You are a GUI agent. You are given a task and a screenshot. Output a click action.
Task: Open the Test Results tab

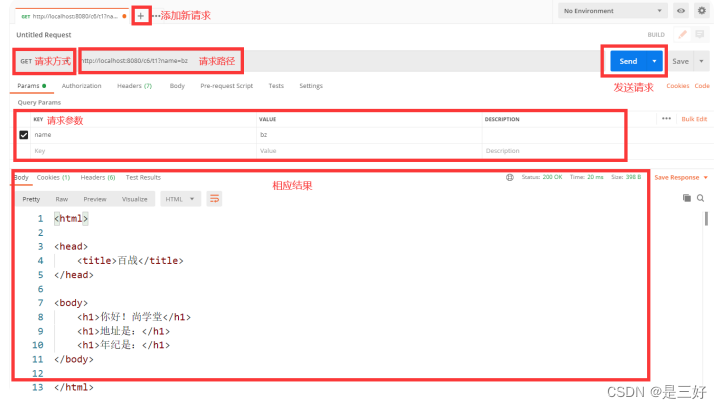point(143,178)
